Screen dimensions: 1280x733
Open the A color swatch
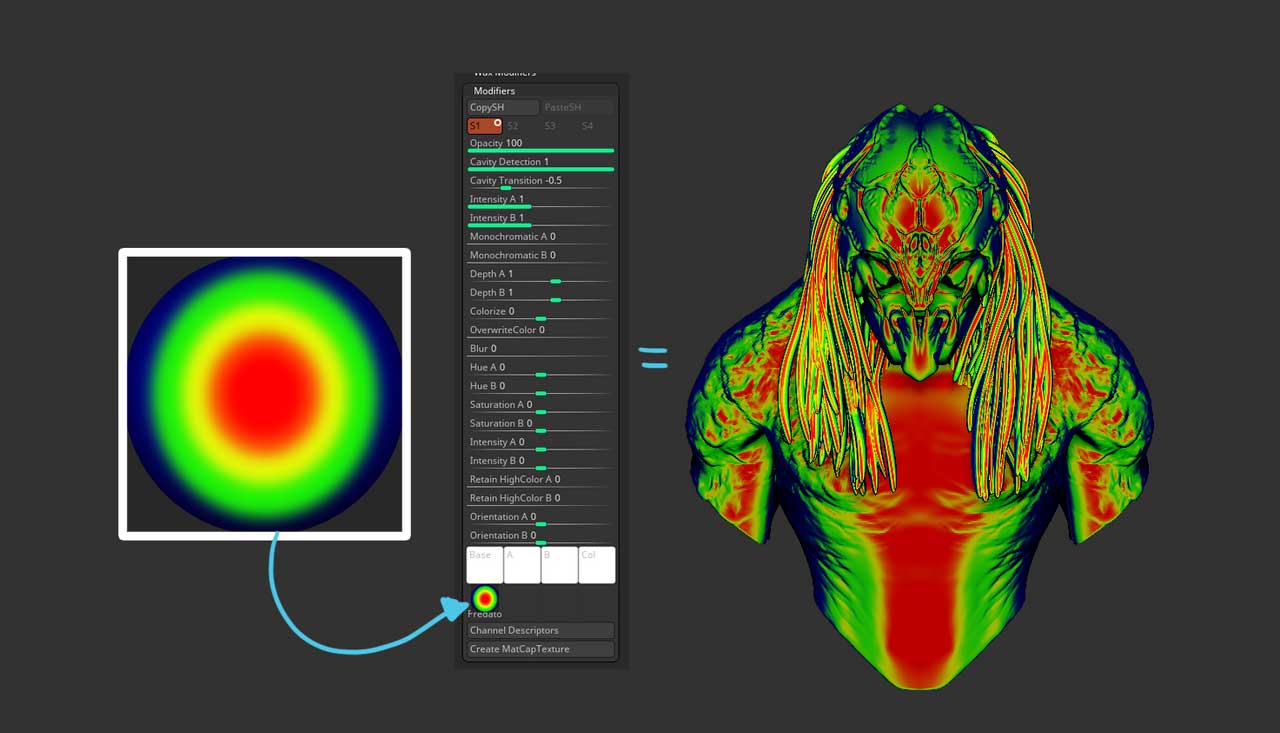tap(522, 565)
